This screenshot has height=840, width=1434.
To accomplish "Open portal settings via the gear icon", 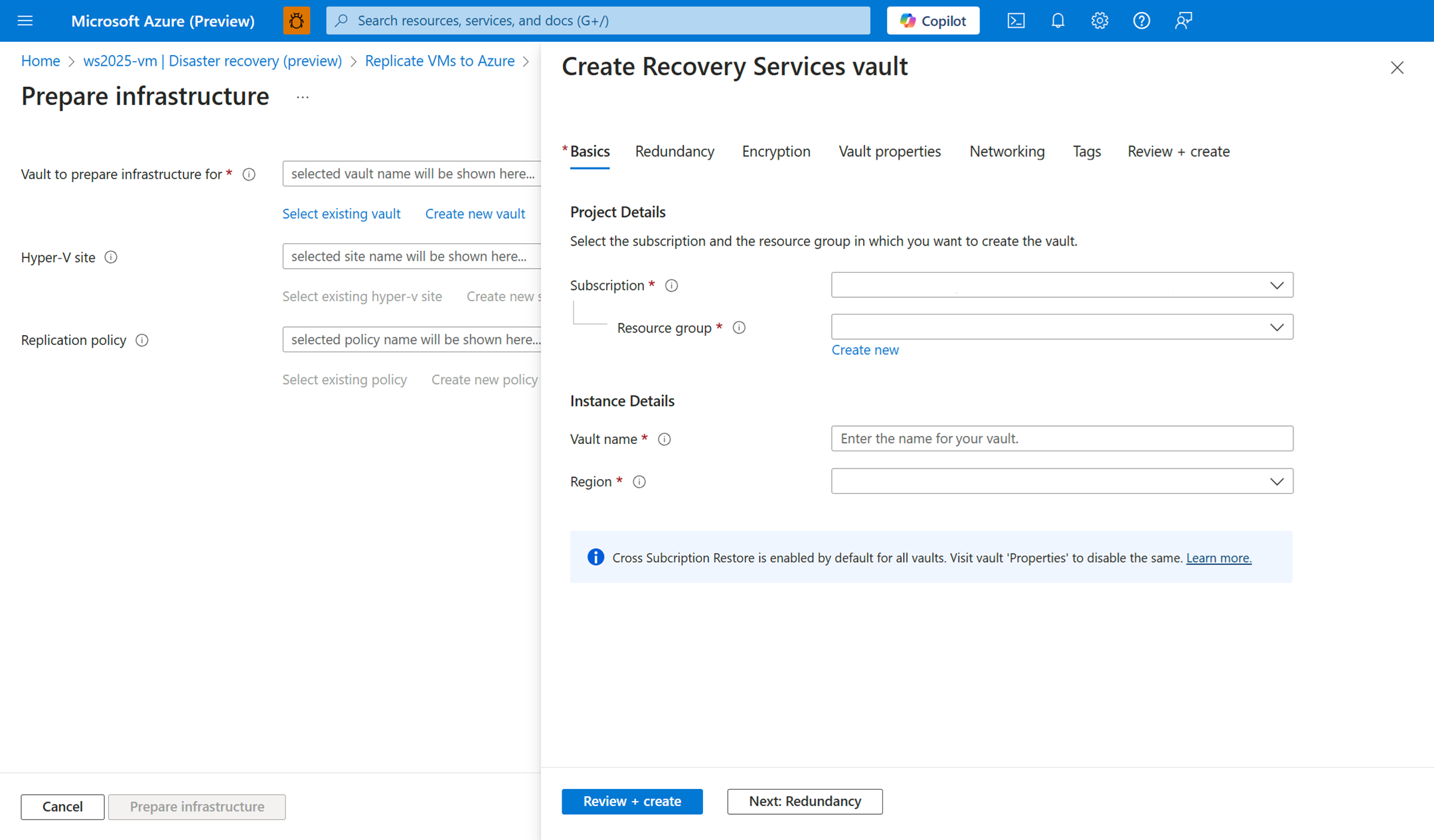I will click(1099, 21).
